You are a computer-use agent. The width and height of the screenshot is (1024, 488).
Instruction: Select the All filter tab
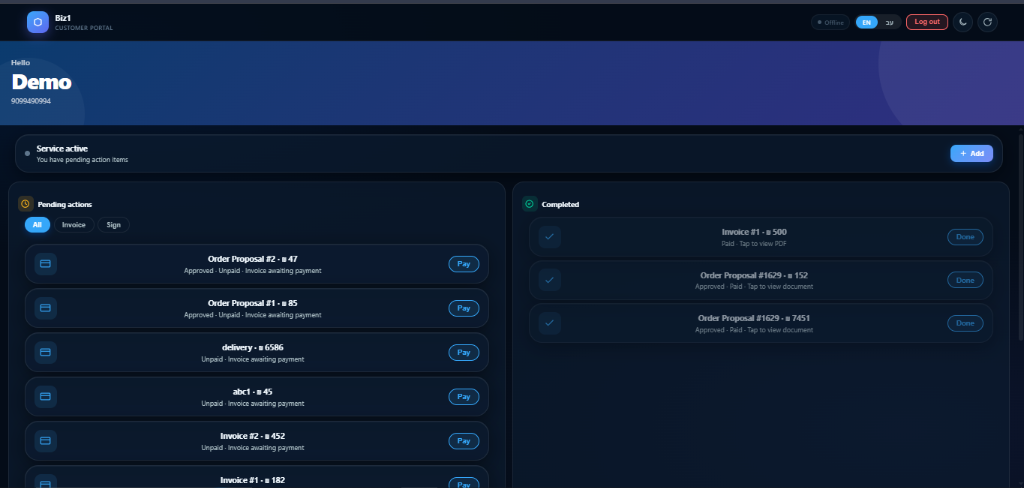point(37,225)
